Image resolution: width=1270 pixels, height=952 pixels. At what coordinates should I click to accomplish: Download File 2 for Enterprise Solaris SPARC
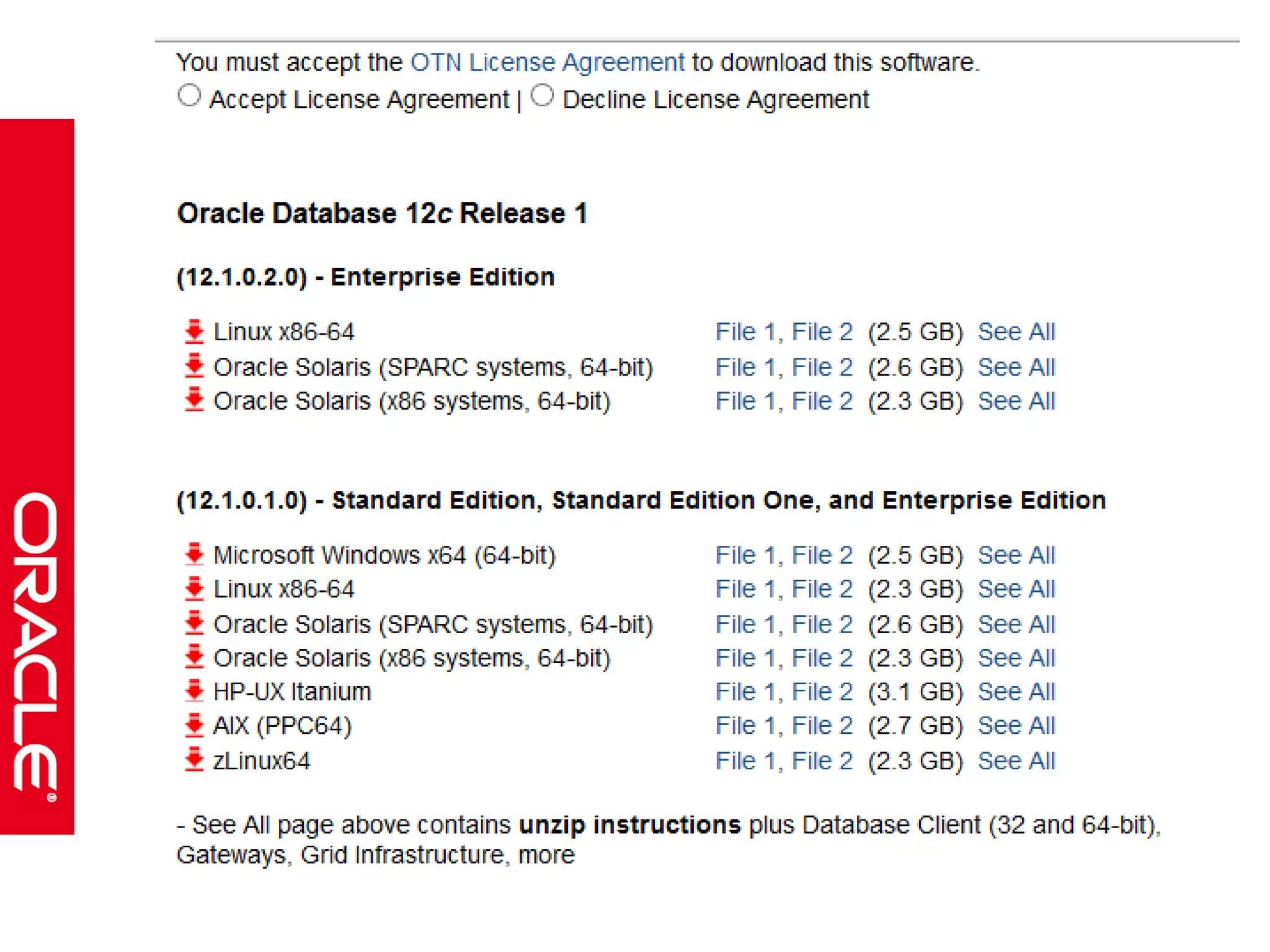822,368
